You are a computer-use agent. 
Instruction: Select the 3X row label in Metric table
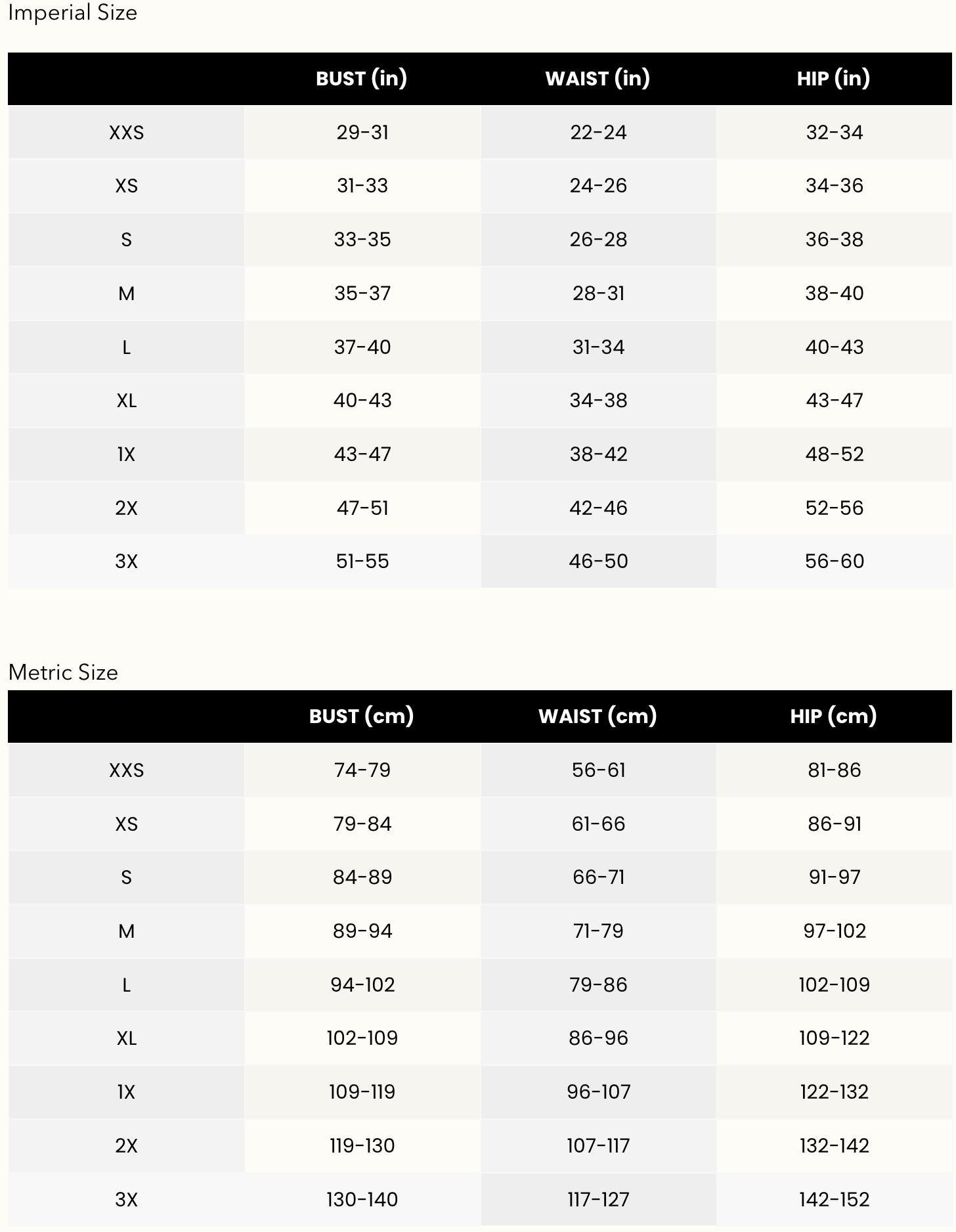point(126,1200)
